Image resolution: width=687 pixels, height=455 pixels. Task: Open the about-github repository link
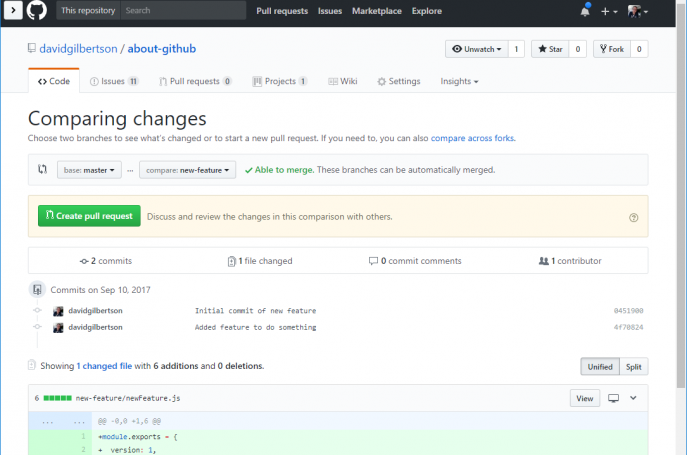(x=162, y=49)
